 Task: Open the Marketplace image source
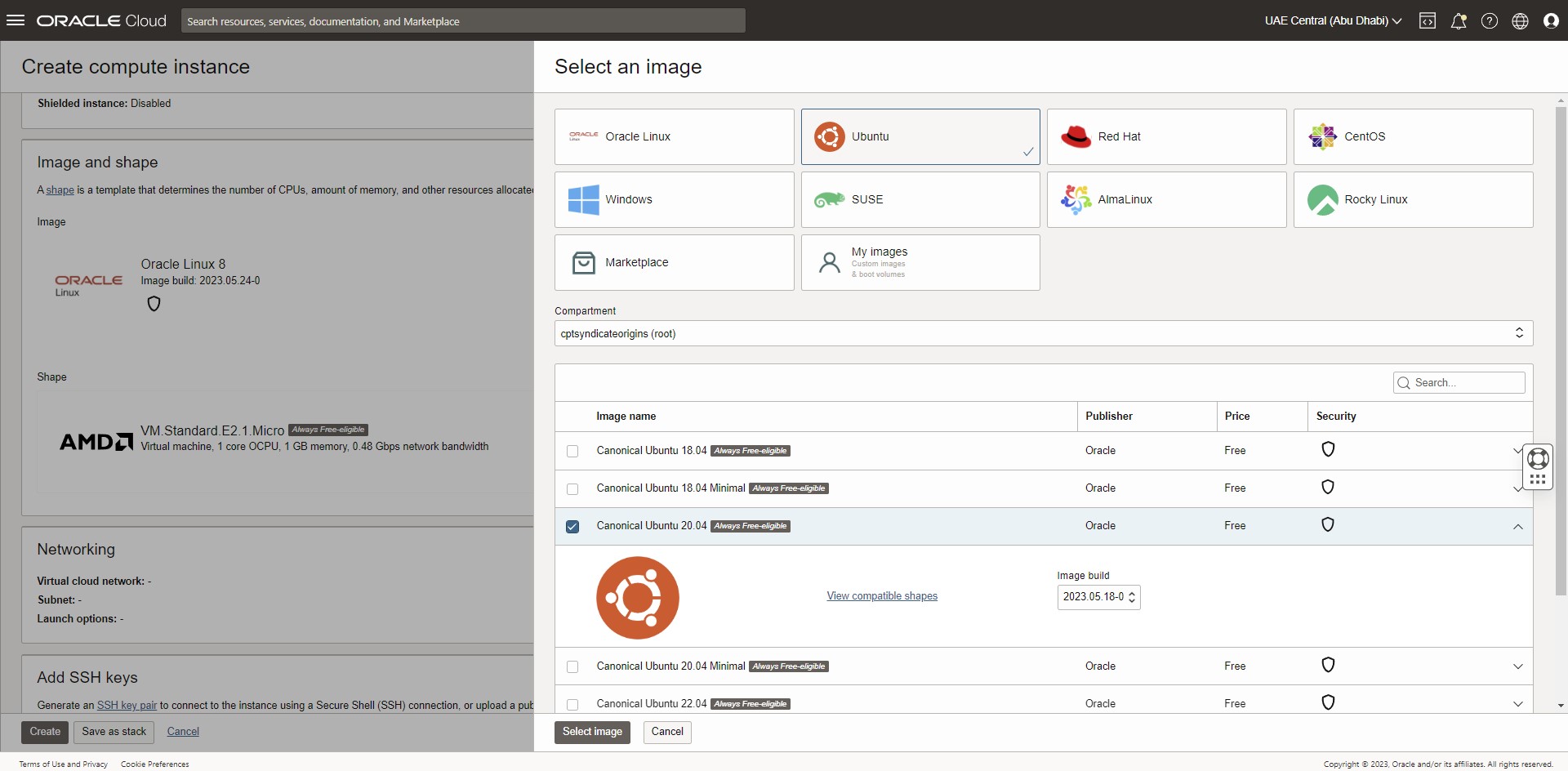click(674, 262)
